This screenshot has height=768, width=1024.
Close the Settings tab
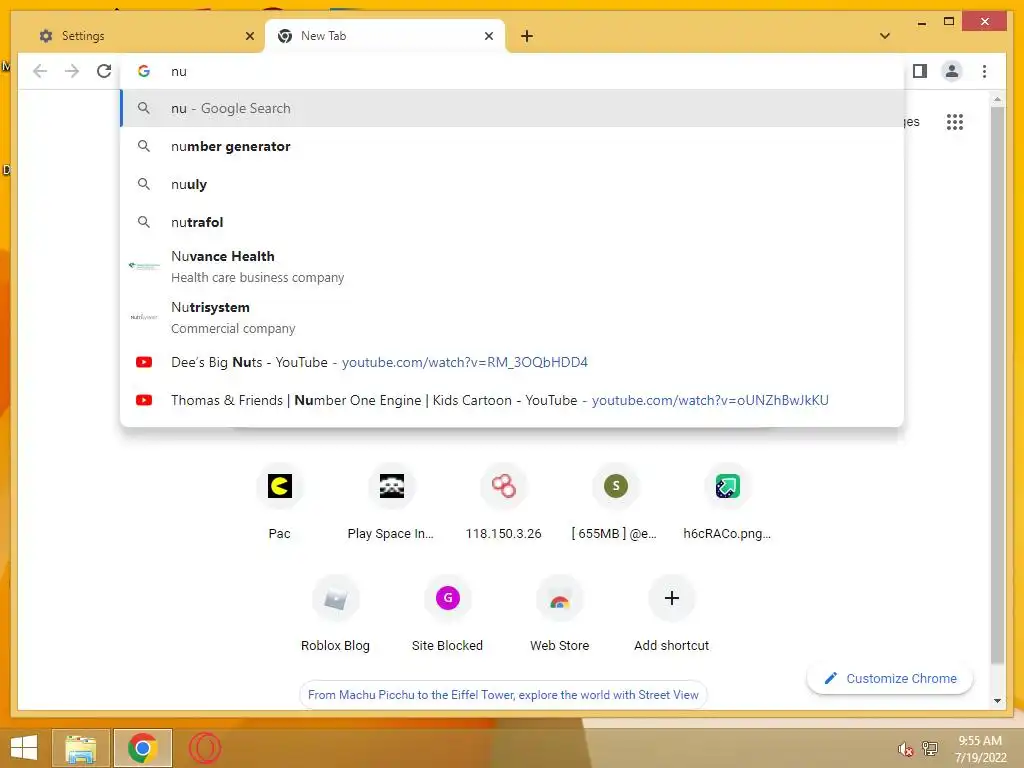coord(249,36)
